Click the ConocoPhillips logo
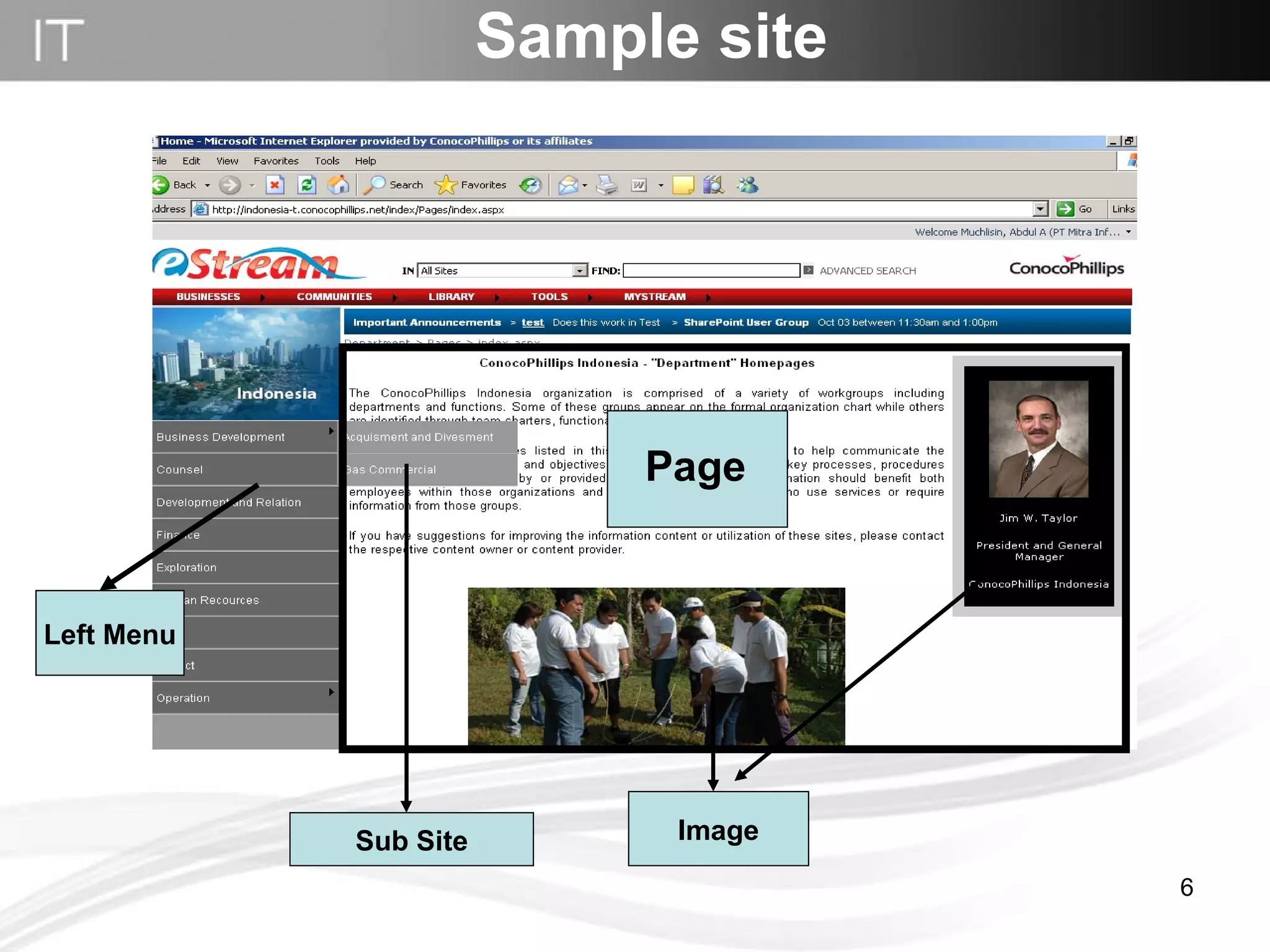This screenshot has width=1270, height=952. coord(1067,267)
